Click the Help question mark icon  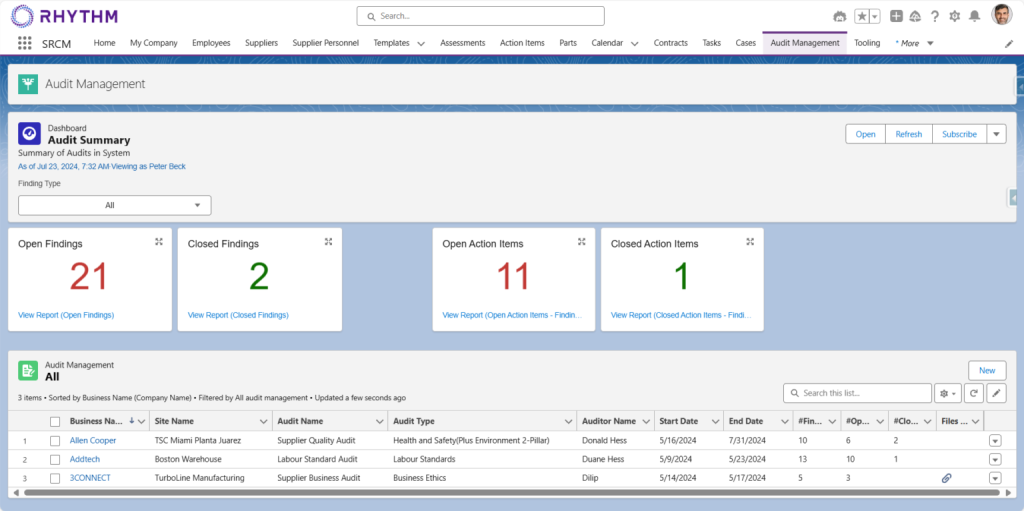[x=935, y=16]
